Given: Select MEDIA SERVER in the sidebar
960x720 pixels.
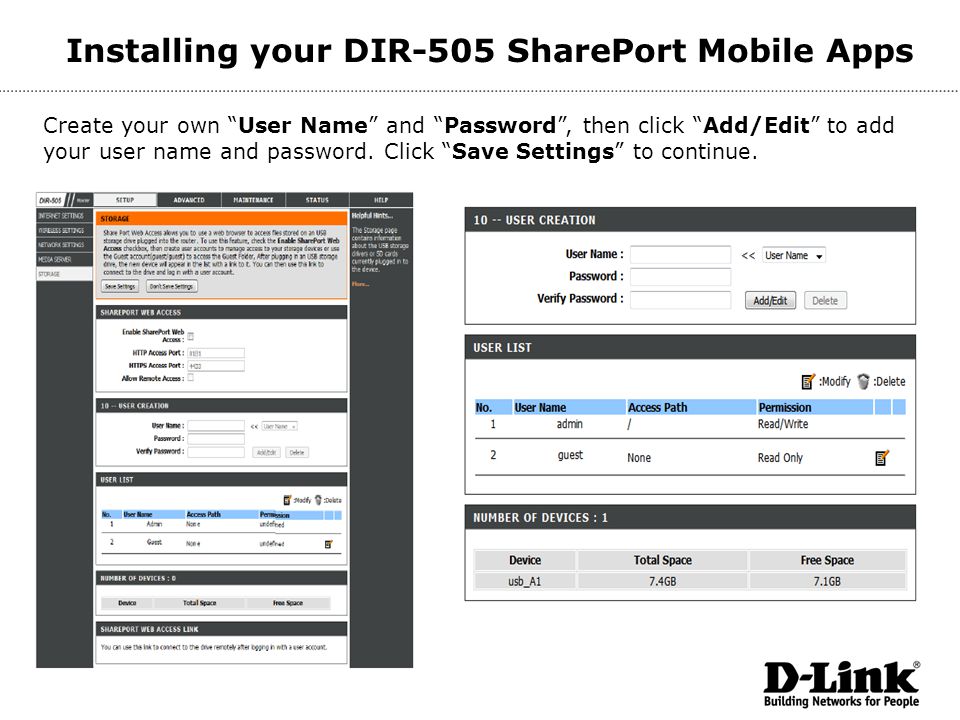Looking at the screenshot, I should coord(64,260).
